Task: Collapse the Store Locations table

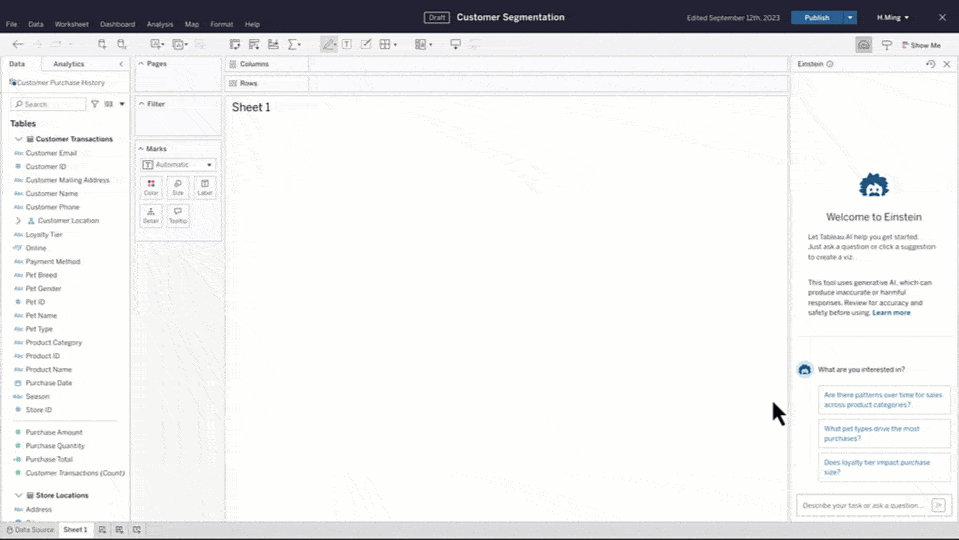Action: click(18, 495)
